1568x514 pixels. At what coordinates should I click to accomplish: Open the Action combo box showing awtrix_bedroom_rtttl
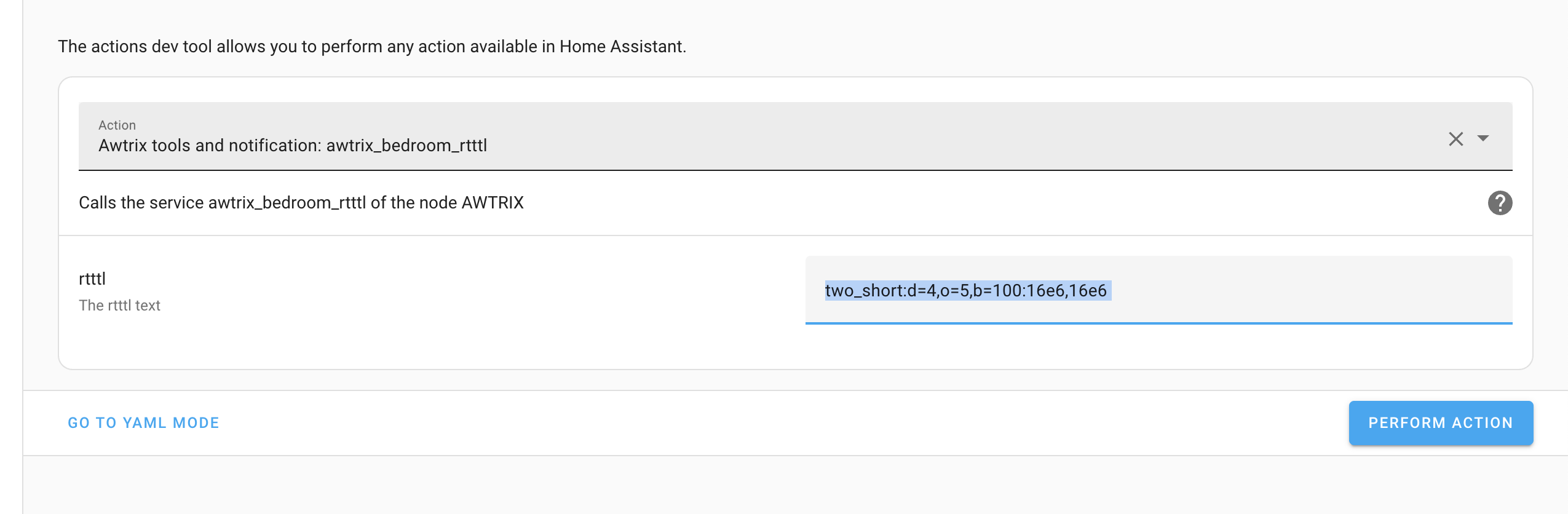[738, 136]
